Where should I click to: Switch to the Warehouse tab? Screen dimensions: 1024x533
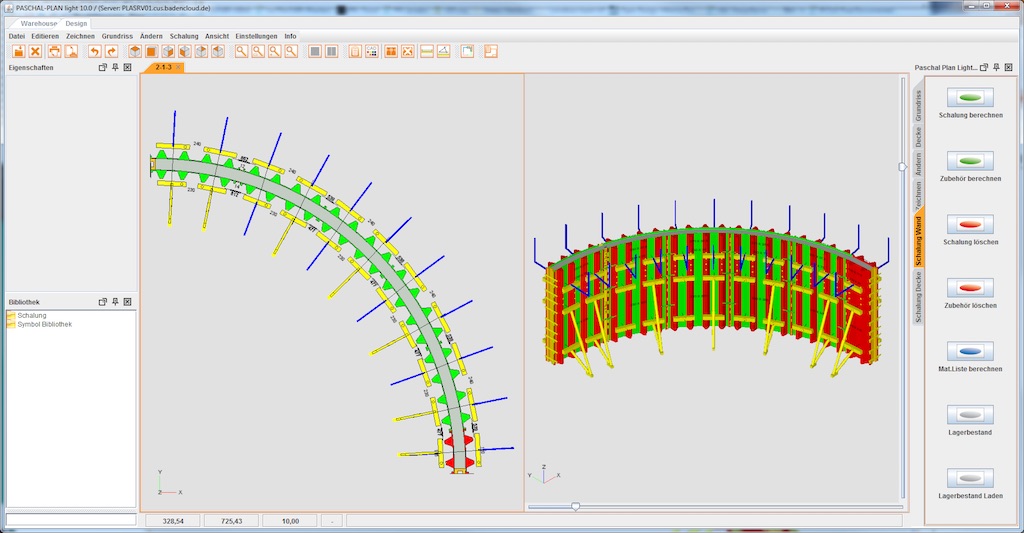point(39,23)
